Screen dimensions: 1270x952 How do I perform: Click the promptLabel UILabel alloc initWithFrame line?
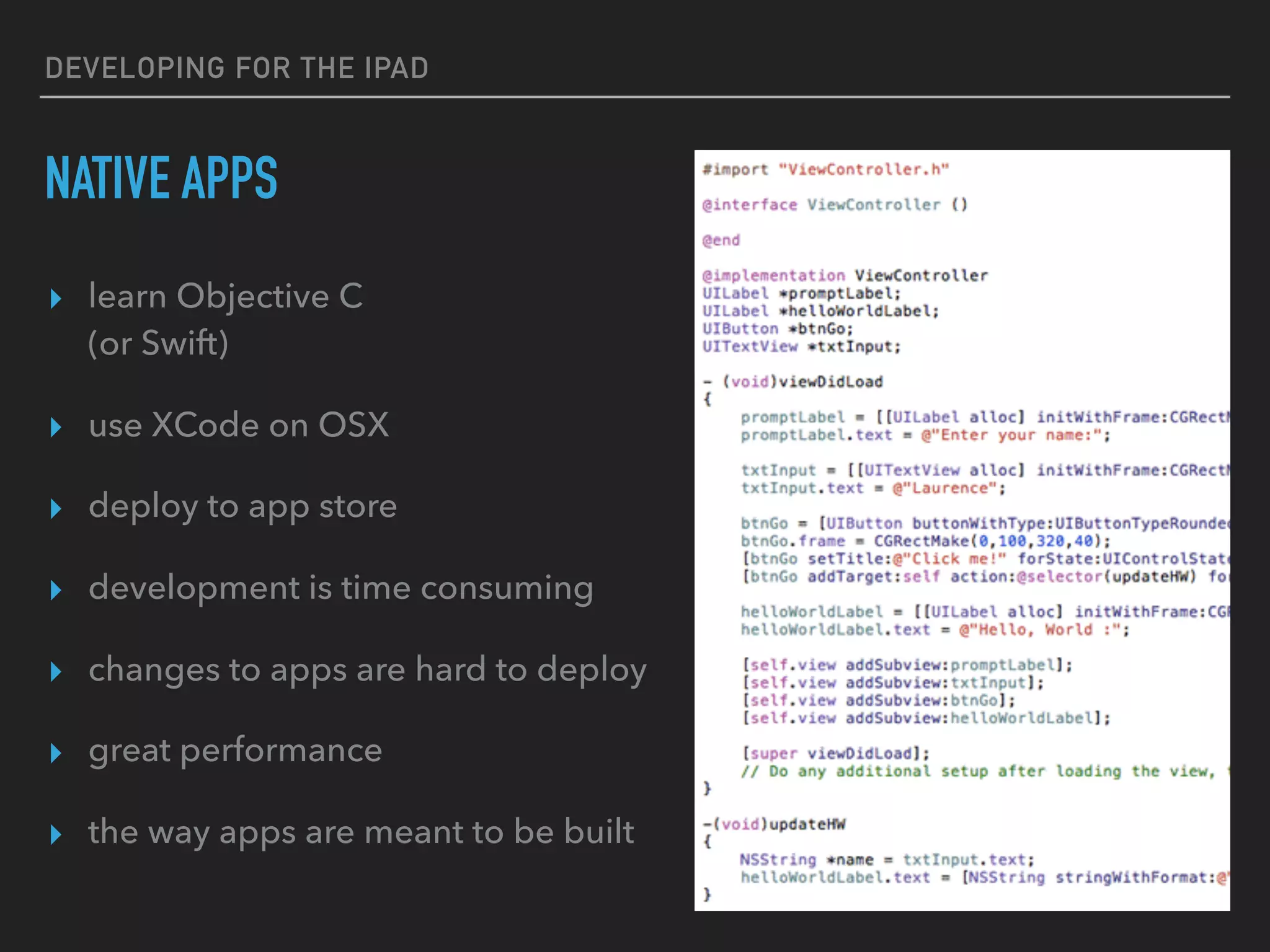[x=985, y=417]
